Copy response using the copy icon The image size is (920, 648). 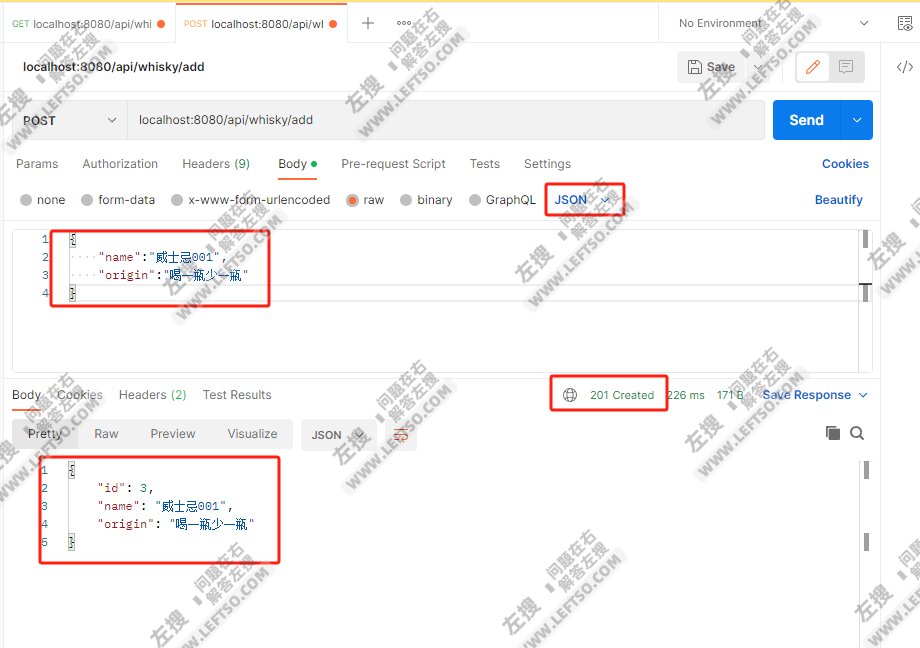pyautogui.click(x=832, y=433)
